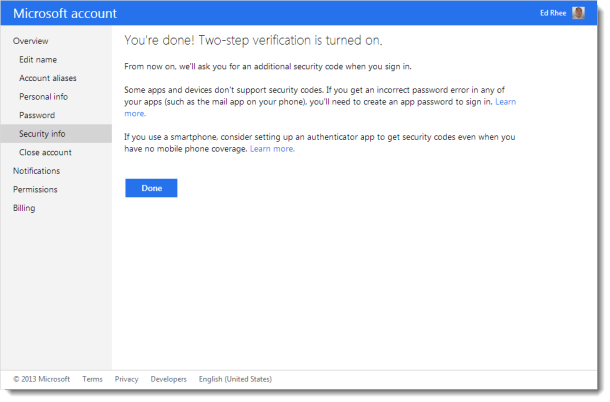Image resolution: width=610 pixels, height=402 pixels.
Task: Click the Ed Rhee profile picture
Action: pos(578,13)
